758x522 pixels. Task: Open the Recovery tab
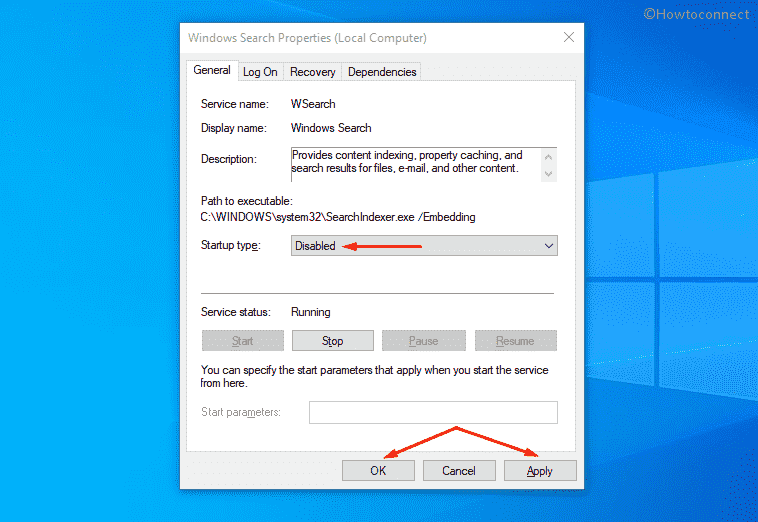click(312, 72)
